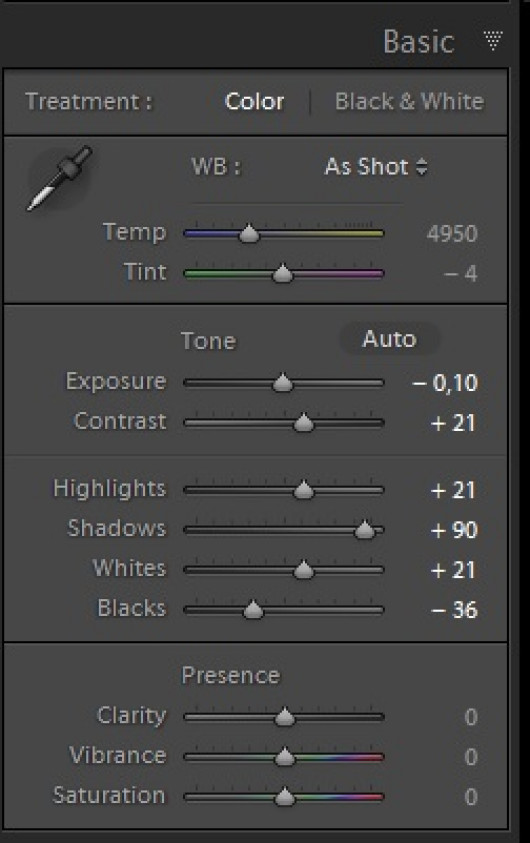
Task: Click the Basic panel title
Action: (419, 41)
